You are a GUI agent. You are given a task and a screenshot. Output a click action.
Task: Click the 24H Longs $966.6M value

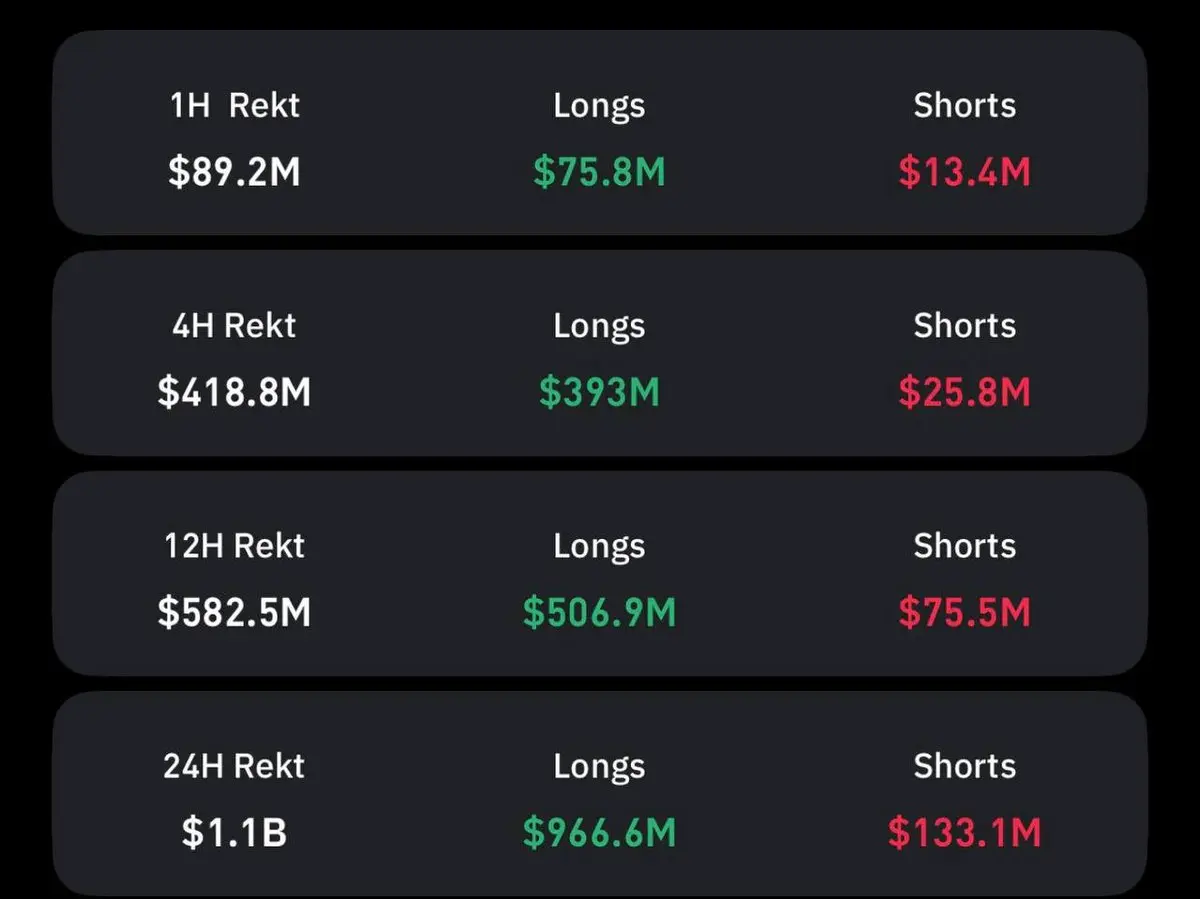[599, 832]
